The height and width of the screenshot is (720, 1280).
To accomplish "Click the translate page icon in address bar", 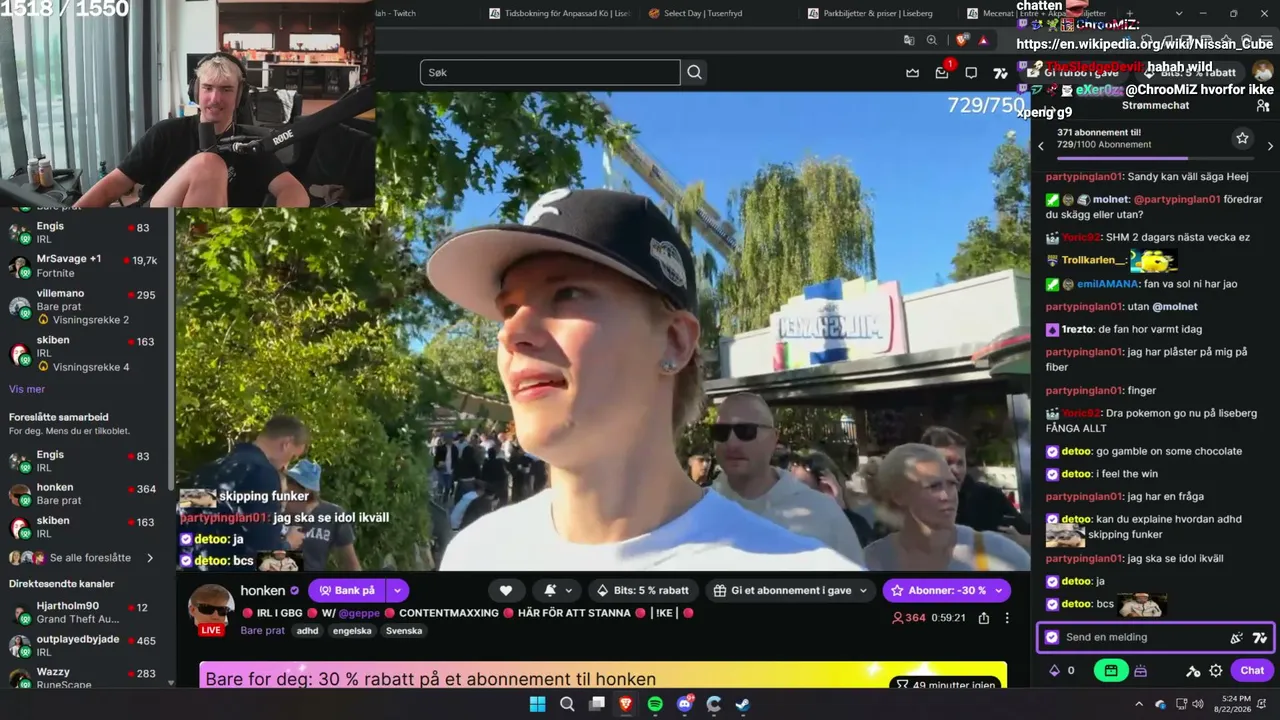I will click(909, 40).
